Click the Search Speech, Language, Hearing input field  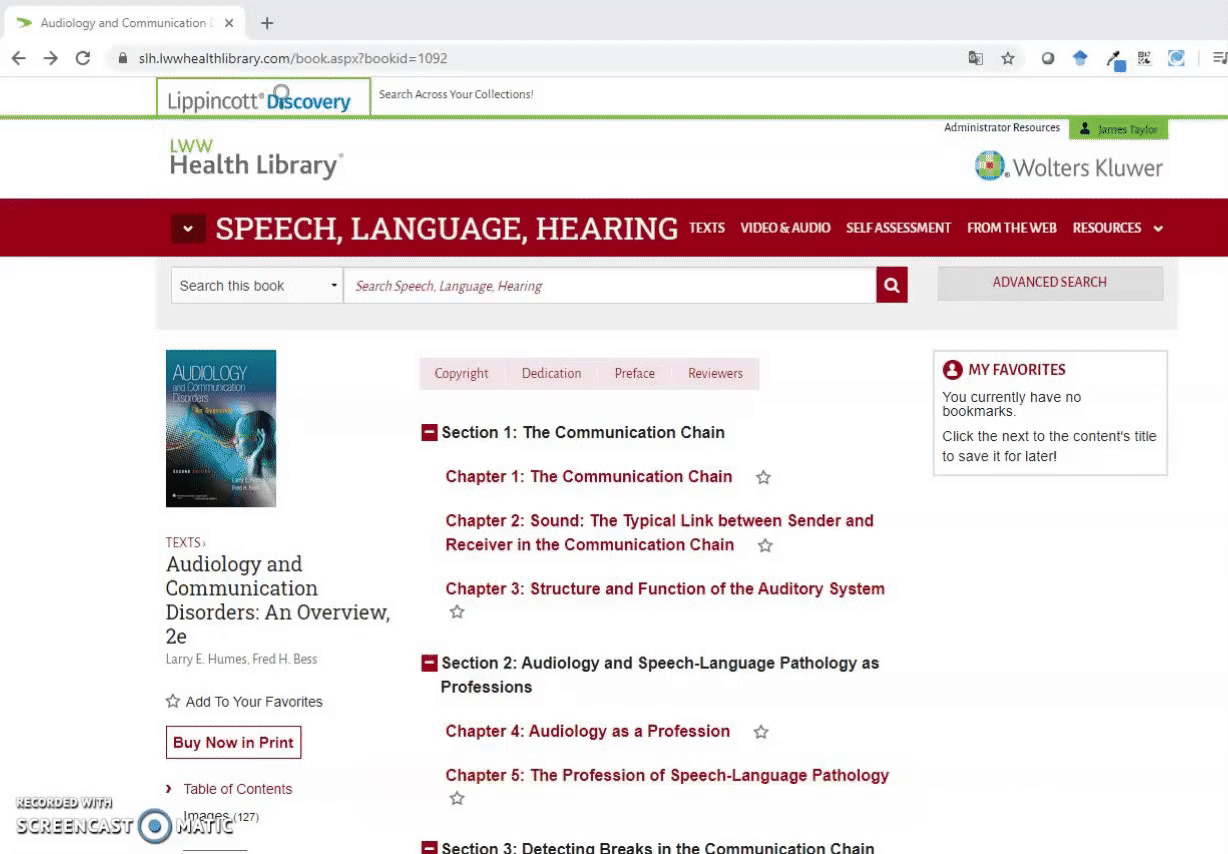point(610,285)
